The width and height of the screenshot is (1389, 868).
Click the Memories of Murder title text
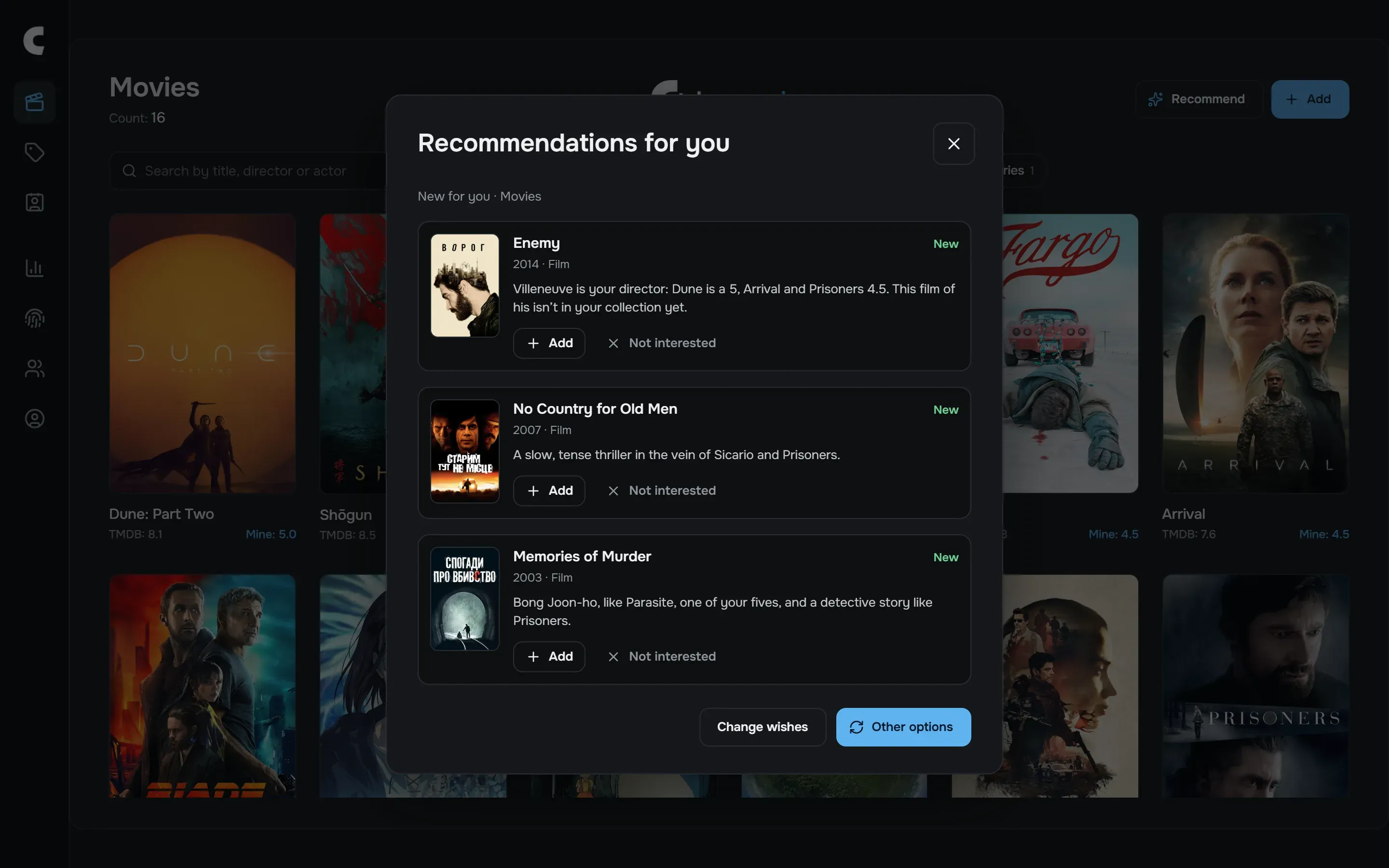tap(582, 556)
